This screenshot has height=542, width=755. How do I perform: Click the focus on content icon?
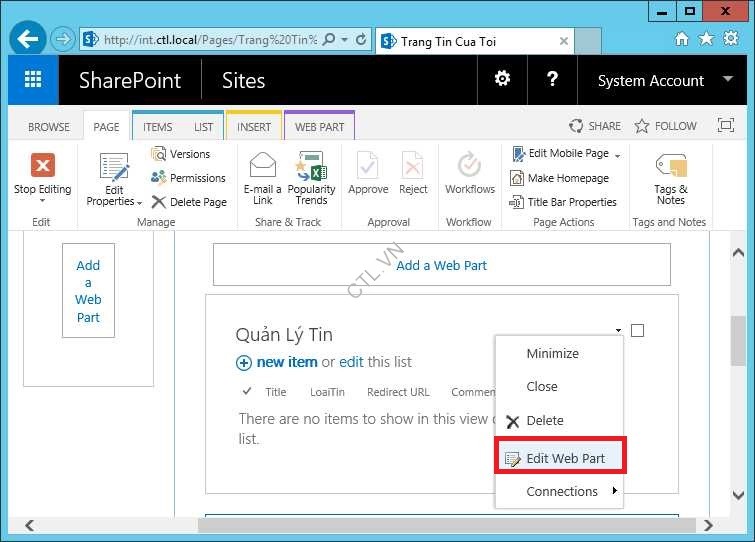[726, 126]
